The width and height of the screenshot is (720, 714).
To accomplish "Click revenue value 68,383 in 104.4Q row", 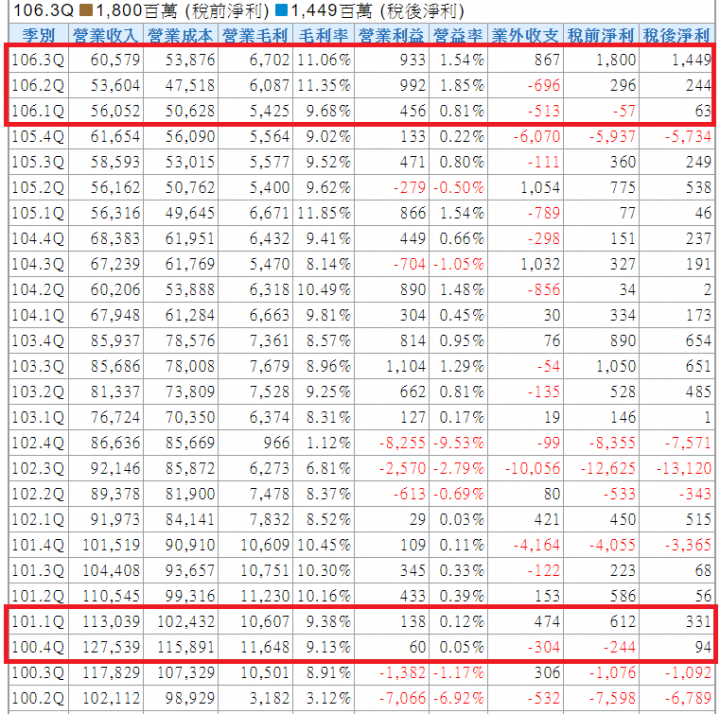I will 115,238.
